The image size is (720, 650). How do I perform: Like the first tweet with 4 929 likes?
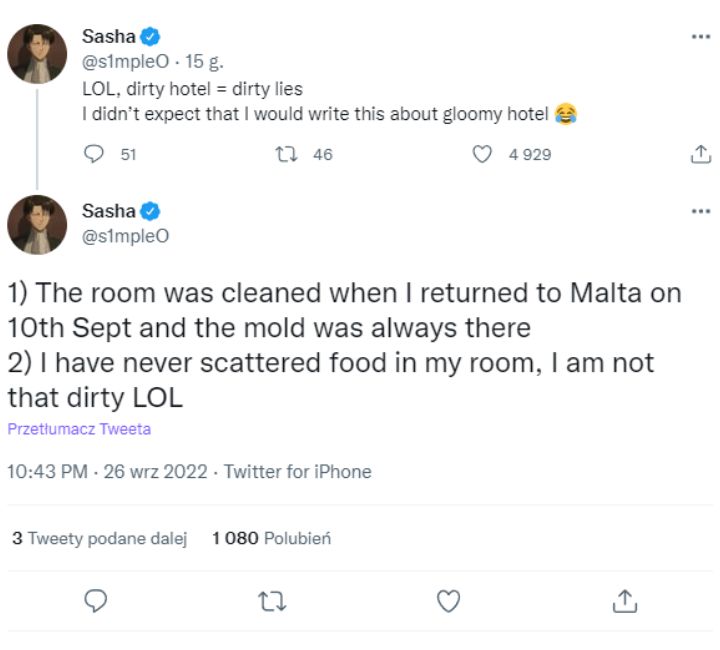point(483,154)
